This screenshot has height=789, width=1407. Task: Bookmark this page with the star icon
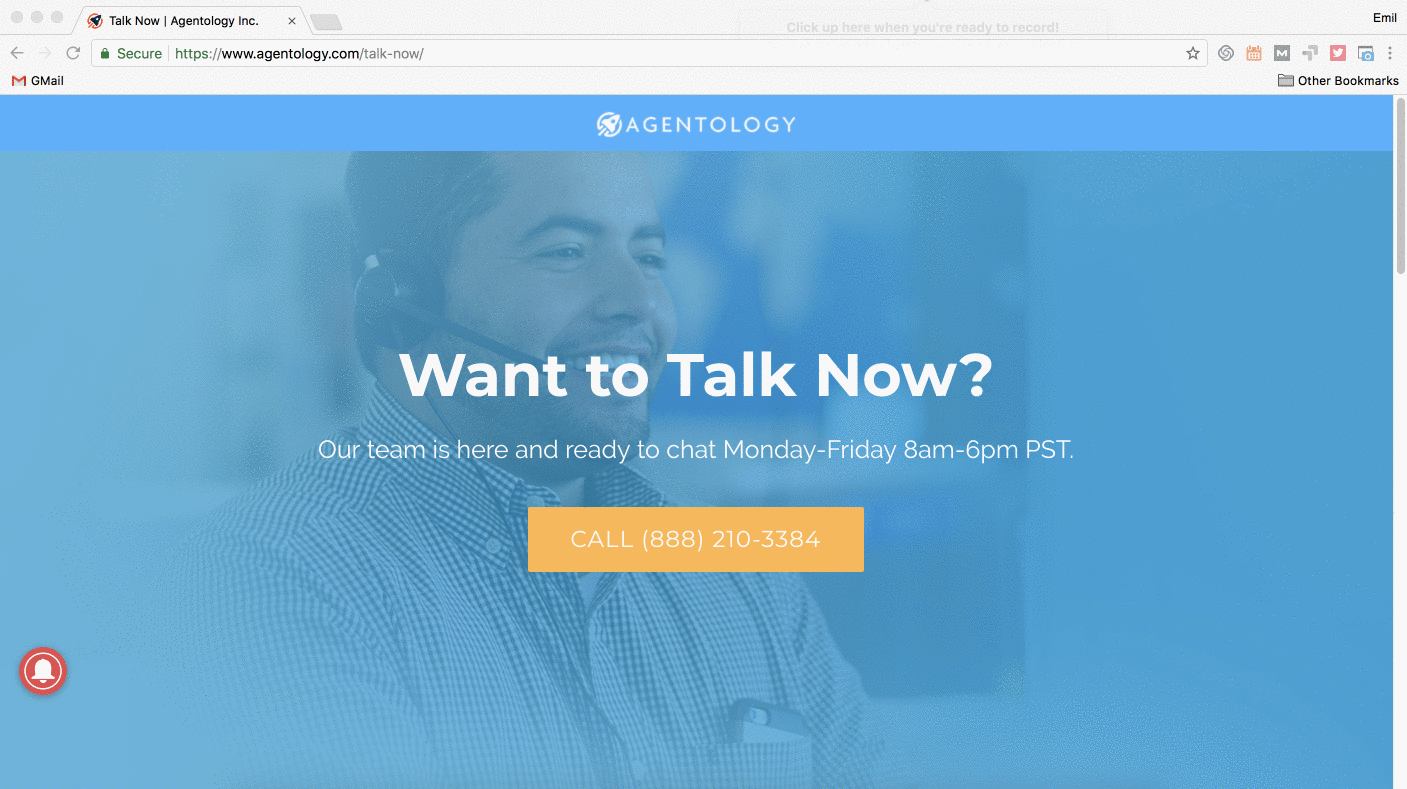[1193, 54]
